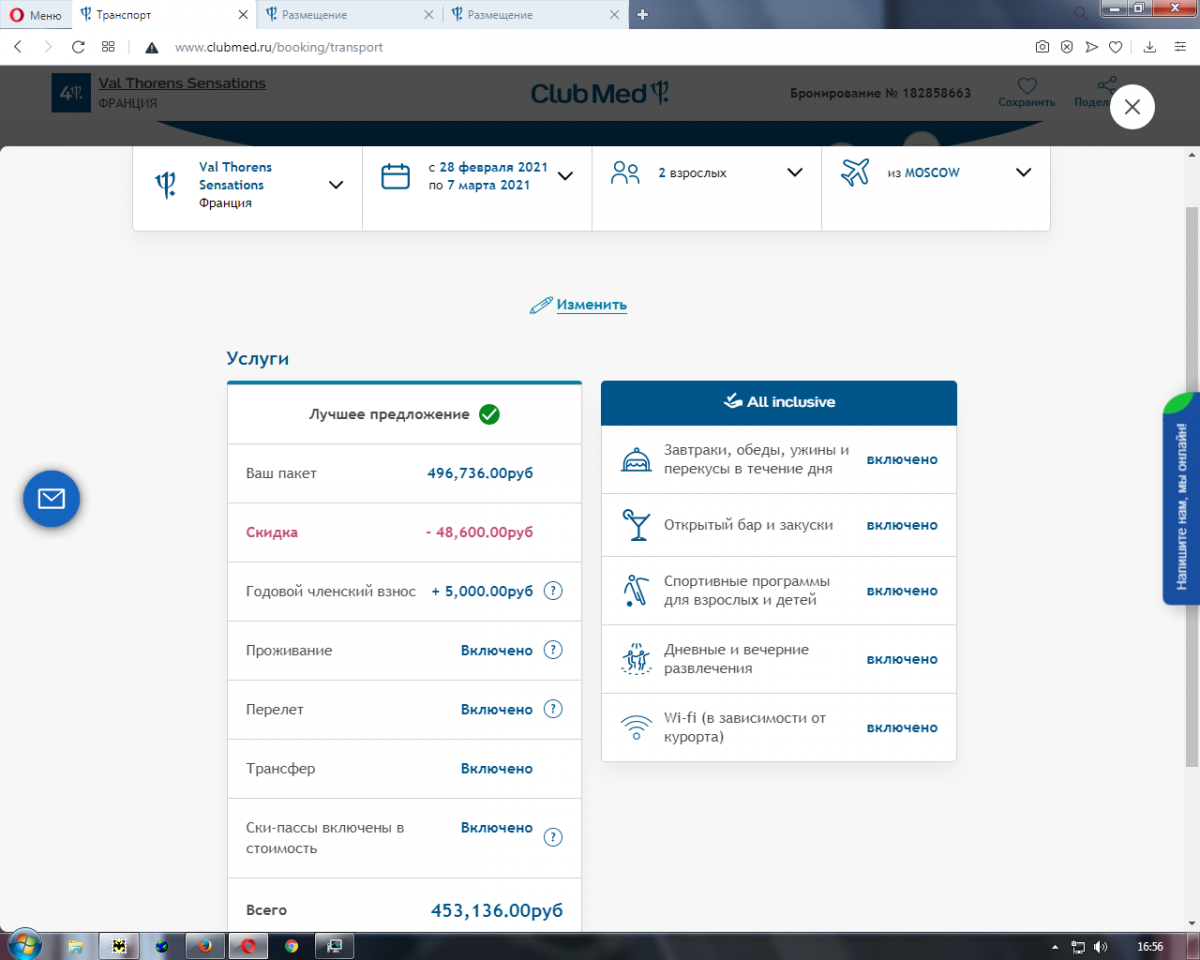Click the taskbar clock 16:56
The image size is (1200, 960).
click(1150, 946)
